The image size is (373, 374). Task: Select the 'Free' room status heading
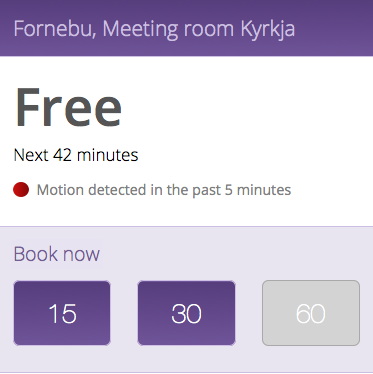pos(68,107)
